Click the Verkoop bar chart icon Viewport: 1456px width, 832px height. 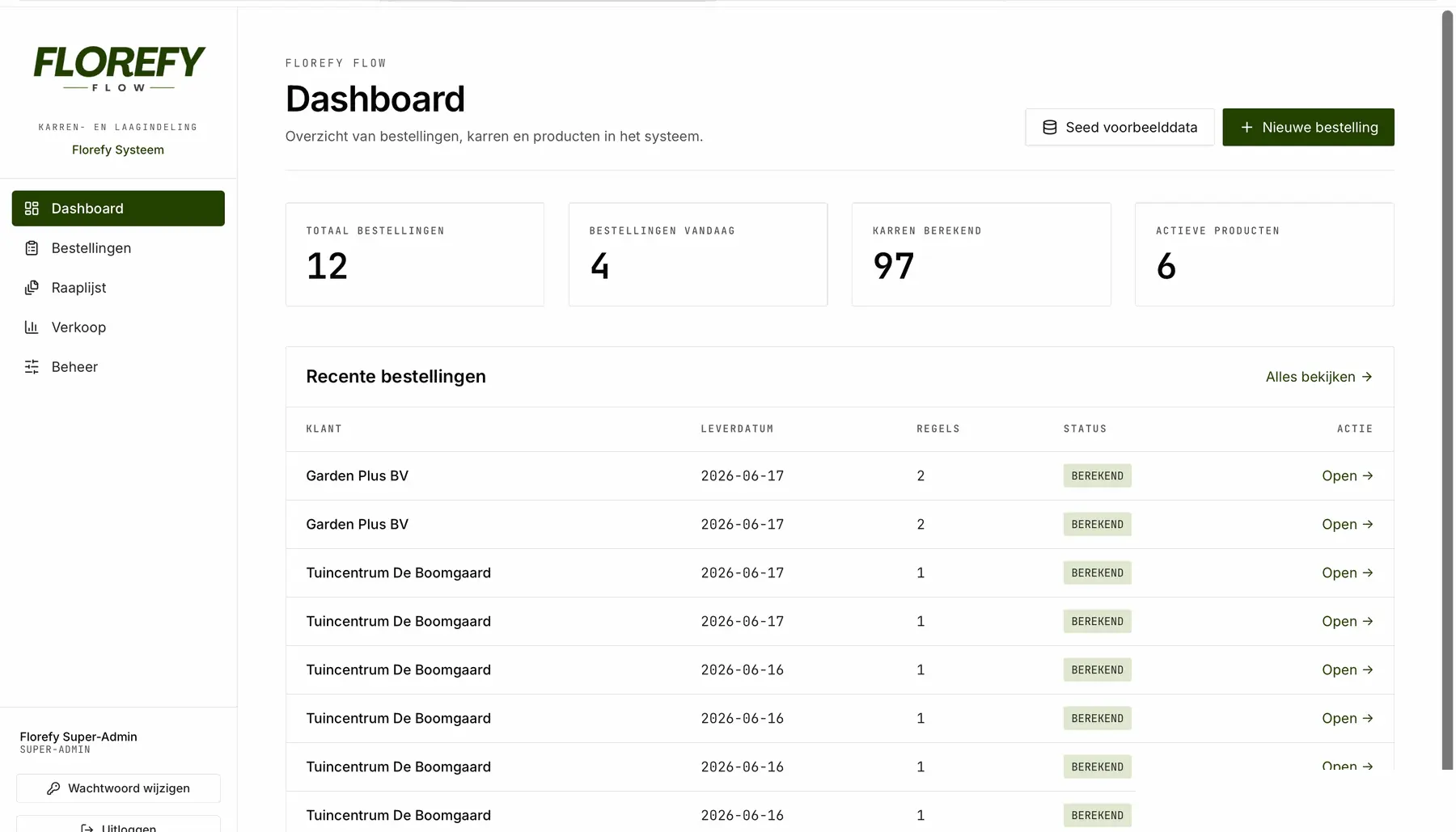[x=32, y=327]
